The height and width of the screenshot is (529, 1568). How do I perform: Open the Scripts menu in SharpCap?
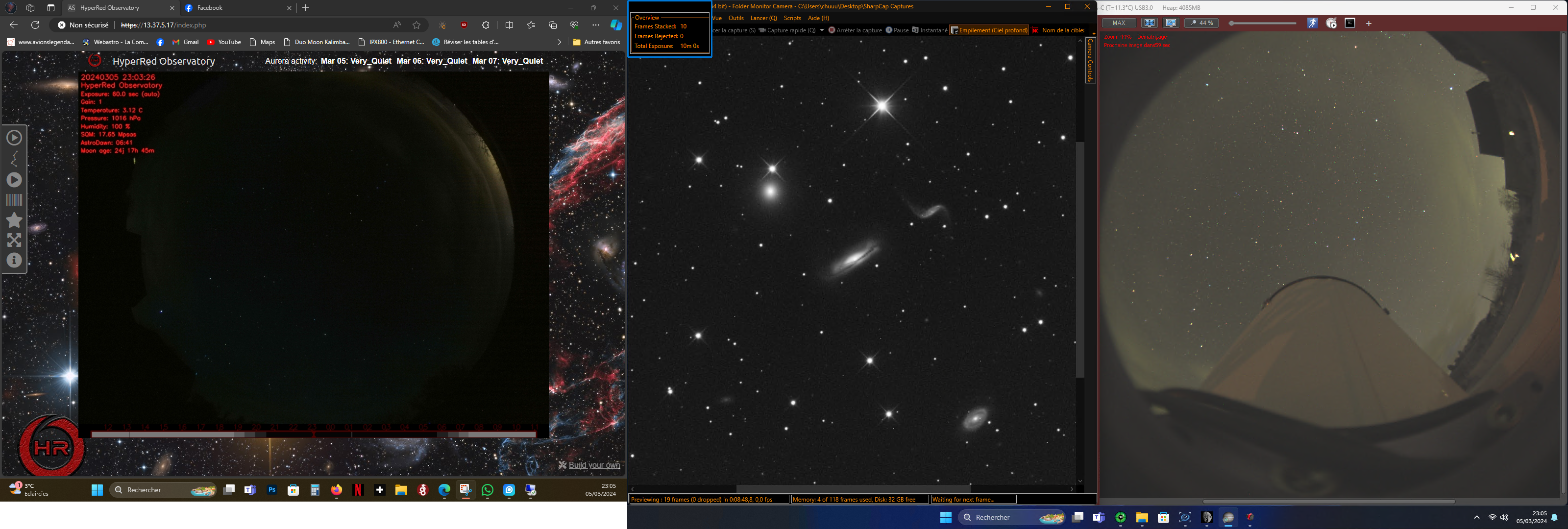tap(792, 18)
